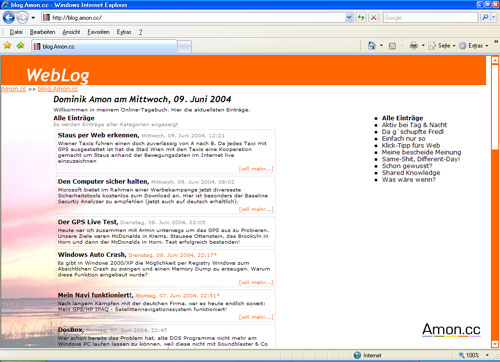
Task: Select the blog.Amon.cc tab
Action: pyautogui.click(x=104, y=46)
